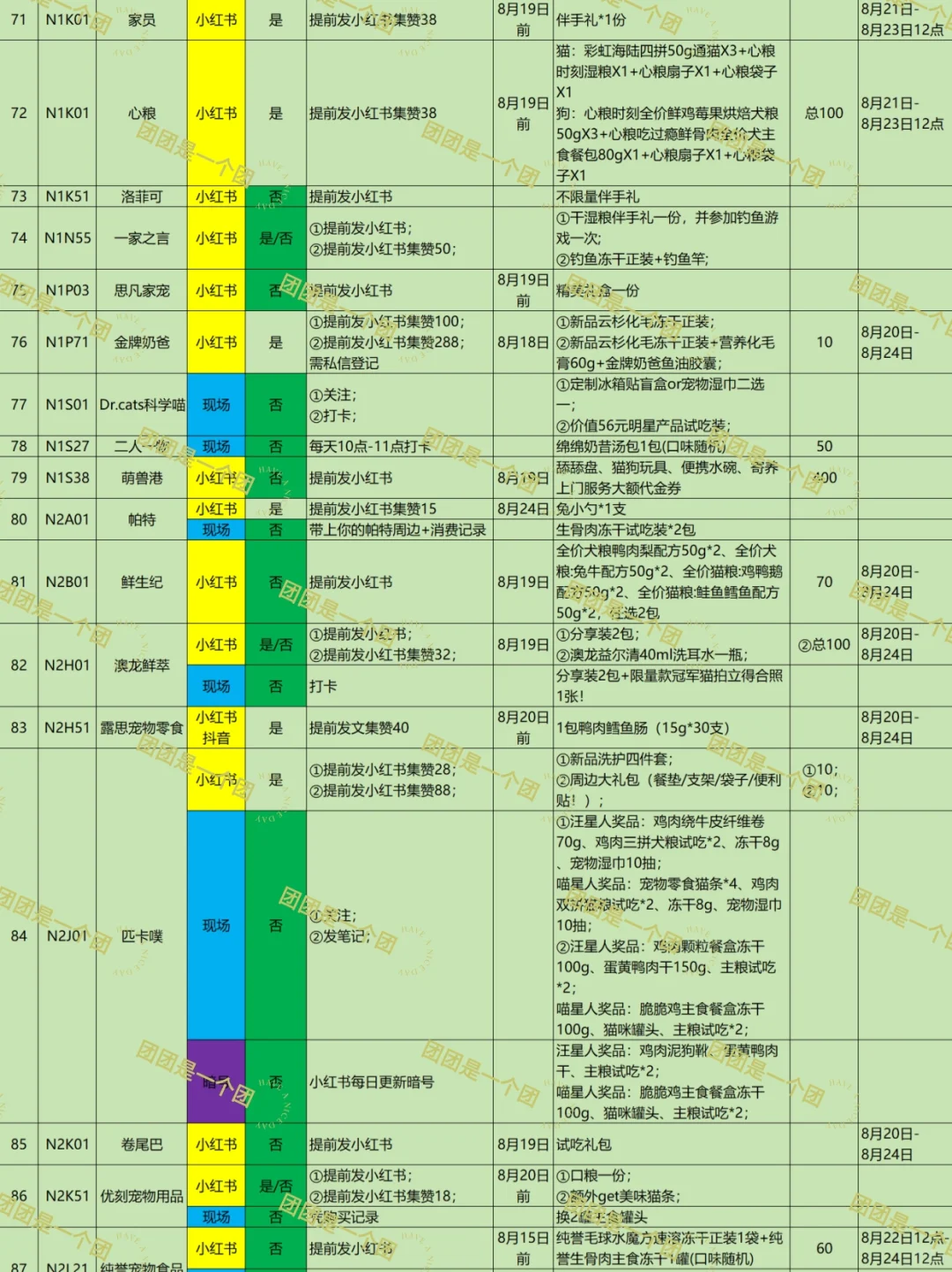This screenshot has height=1272, width=952.
Task: Click the 帕特 brand name in row 80
Action: point(143,520)
